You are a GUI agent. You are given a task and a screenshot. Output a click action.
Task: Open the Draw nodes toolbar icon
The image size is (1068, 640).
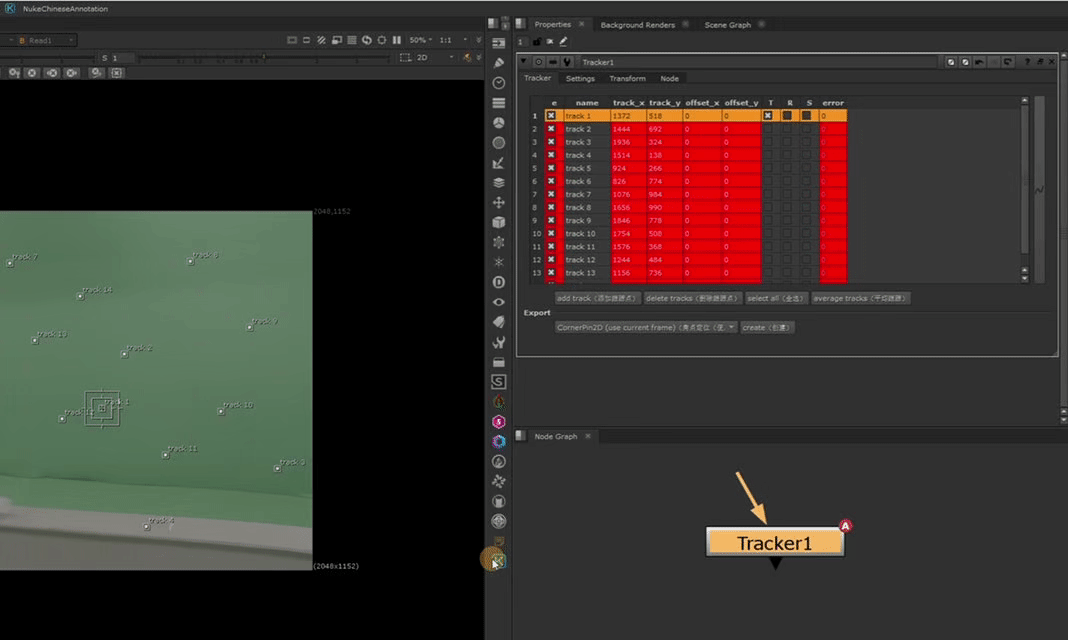point(499,63)
